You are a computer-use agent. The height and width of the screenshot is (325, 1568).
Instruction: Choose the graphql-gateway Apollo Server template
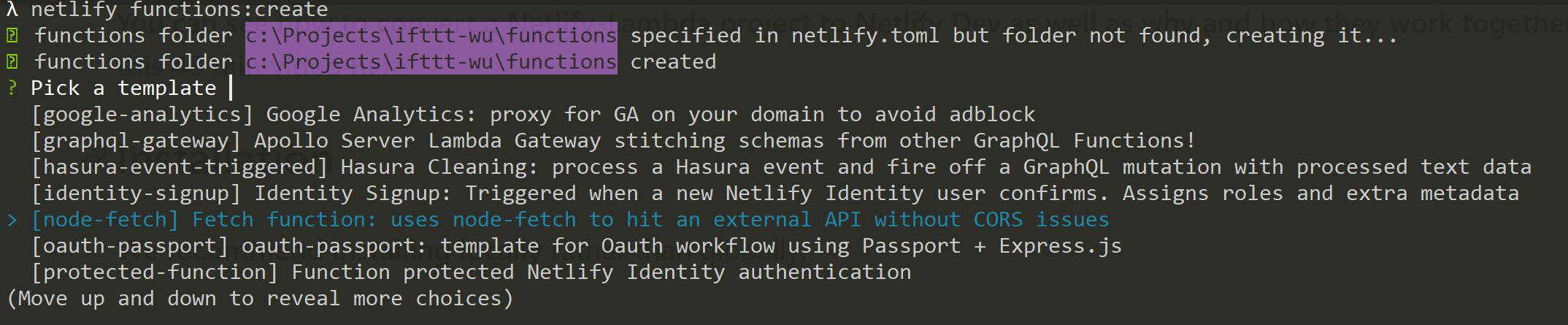coord(613,141)
